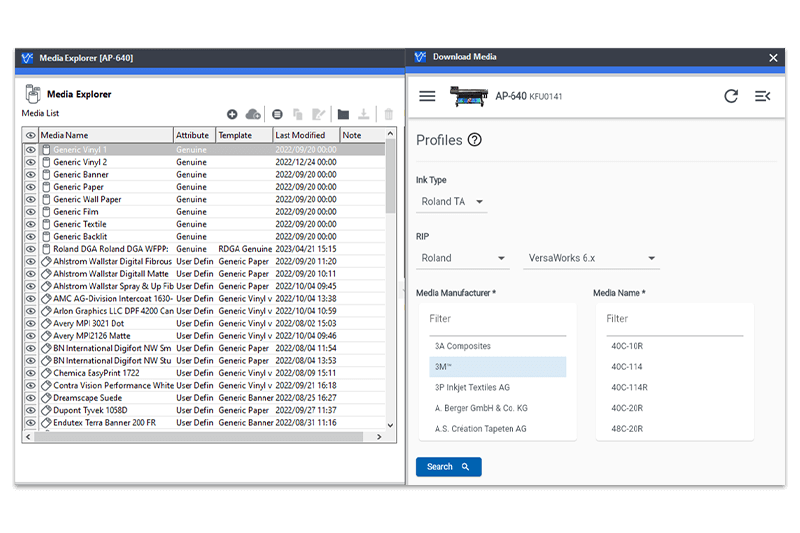Open the Ink Type Roland TA dropdown

(x=451, y=202)
